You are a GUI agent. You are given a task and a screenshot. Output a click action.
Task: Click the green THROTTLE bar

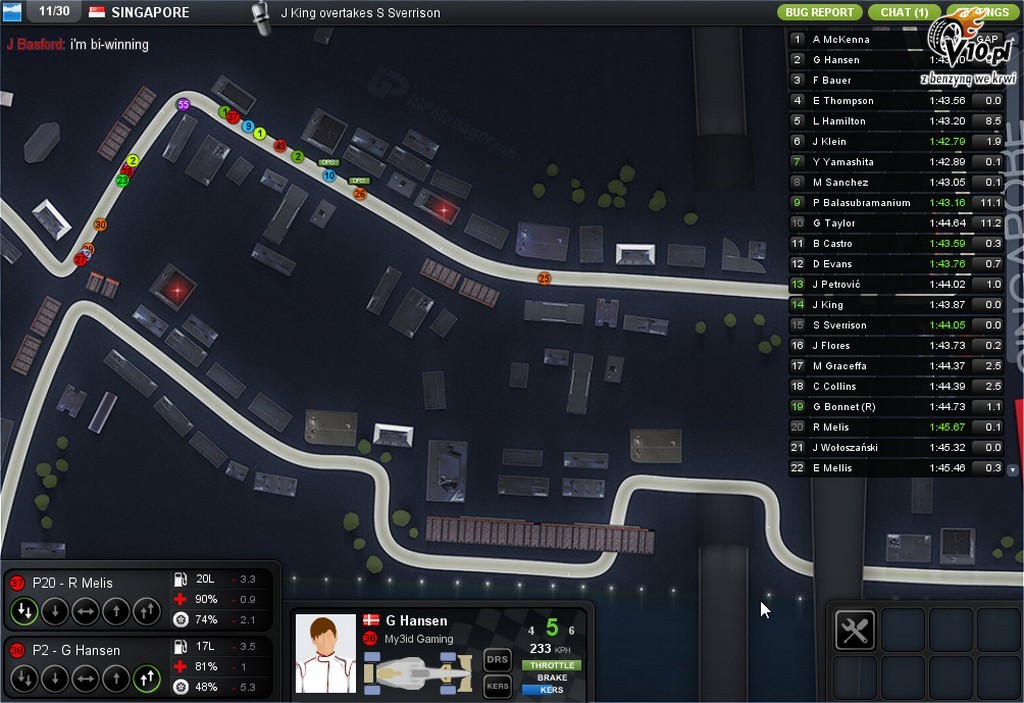coord(552,665)
